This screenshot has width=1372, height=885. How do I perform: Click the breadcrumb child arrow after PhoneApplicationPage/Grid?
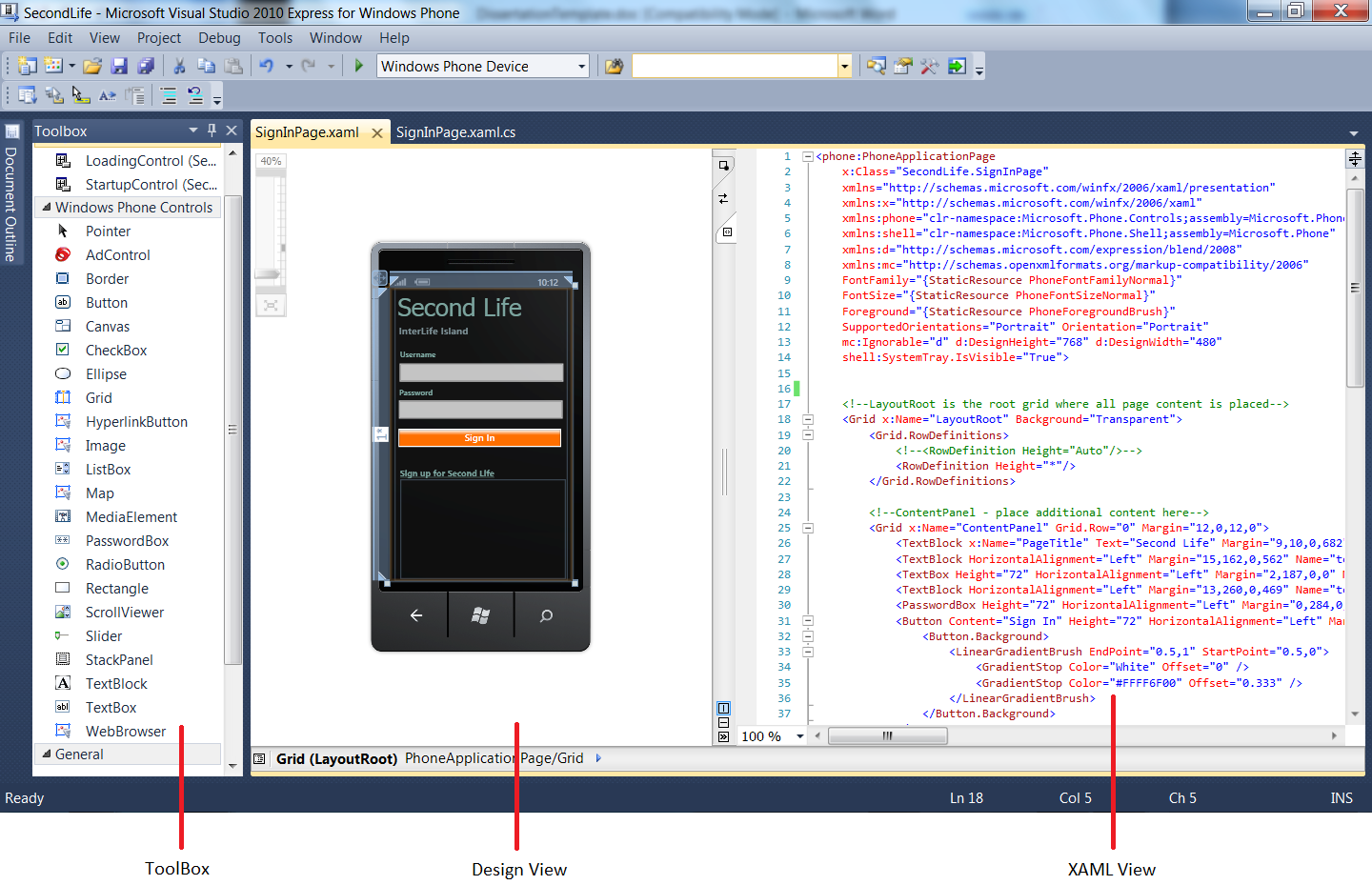[x=598, y=758]
